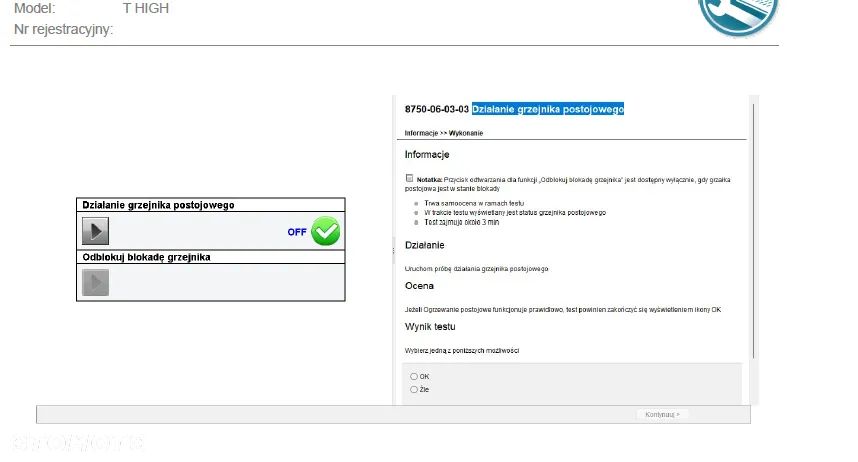This screenshot has height=462, width=858.
Task: Click the blue OFF status indicator
Action: [x=297, y=232]
